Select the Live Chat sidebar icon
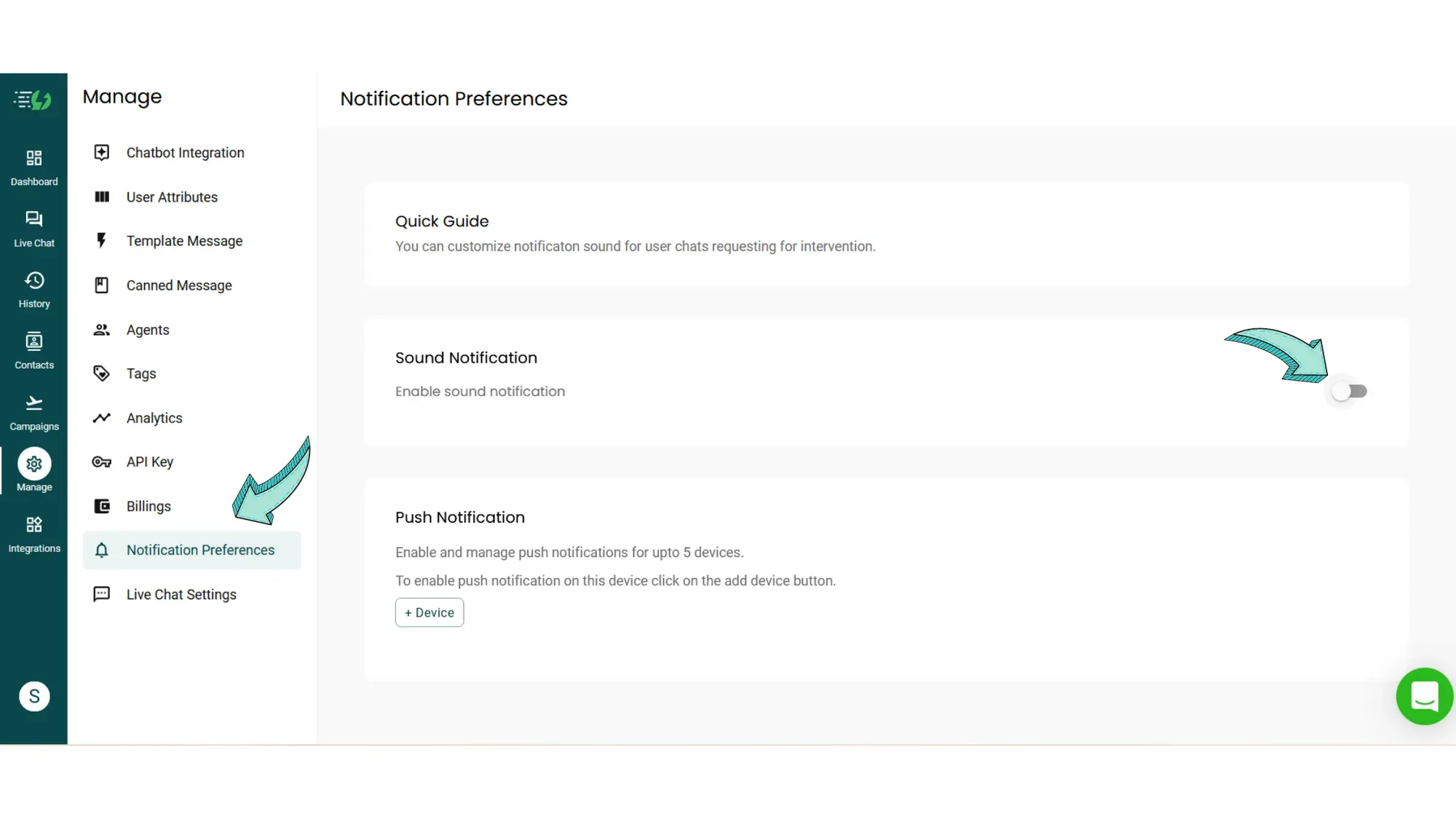The width and height of the screenshot is (1456, 819). pos(33,227)
